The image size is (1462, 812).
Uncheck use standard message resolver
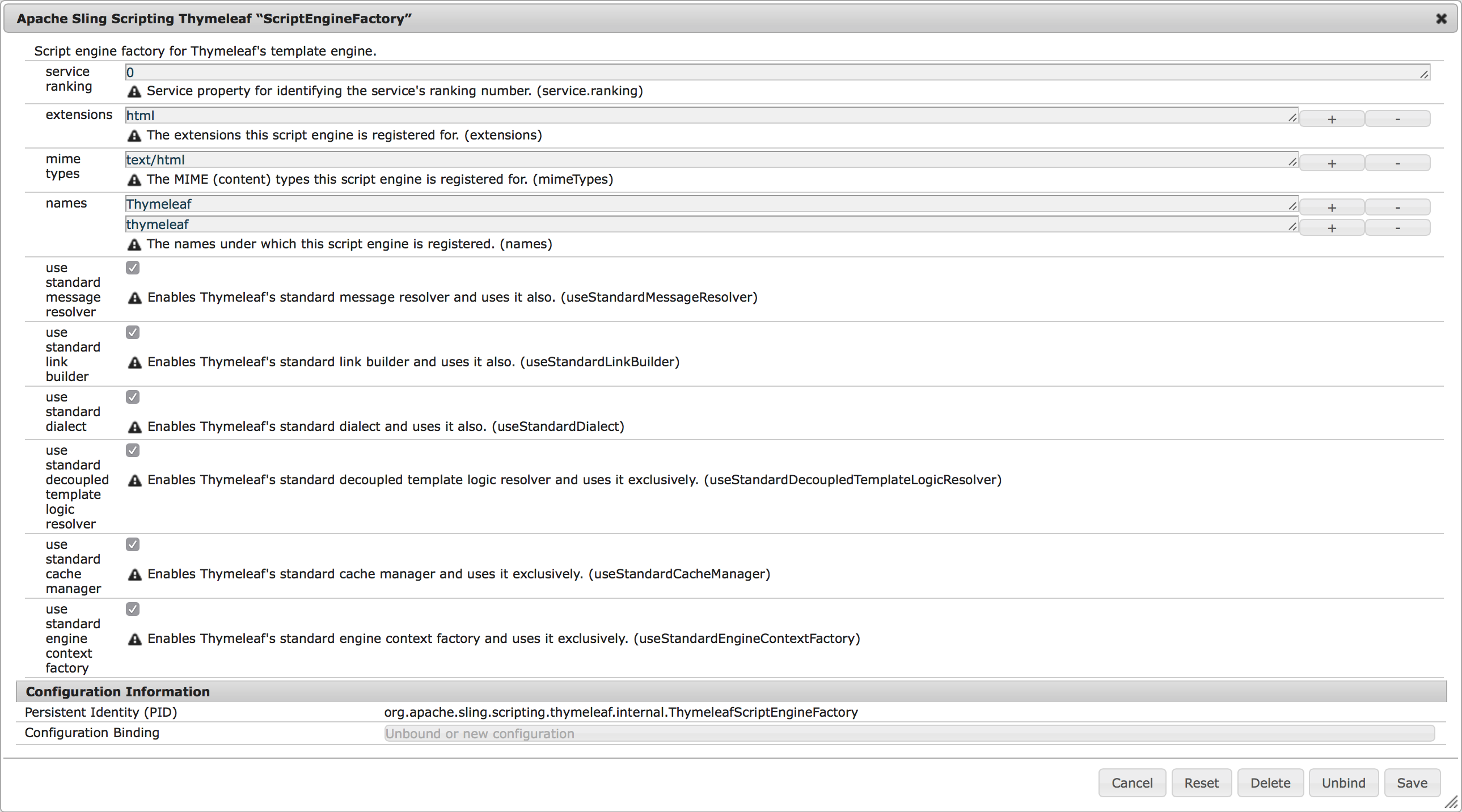coord(132,267)
